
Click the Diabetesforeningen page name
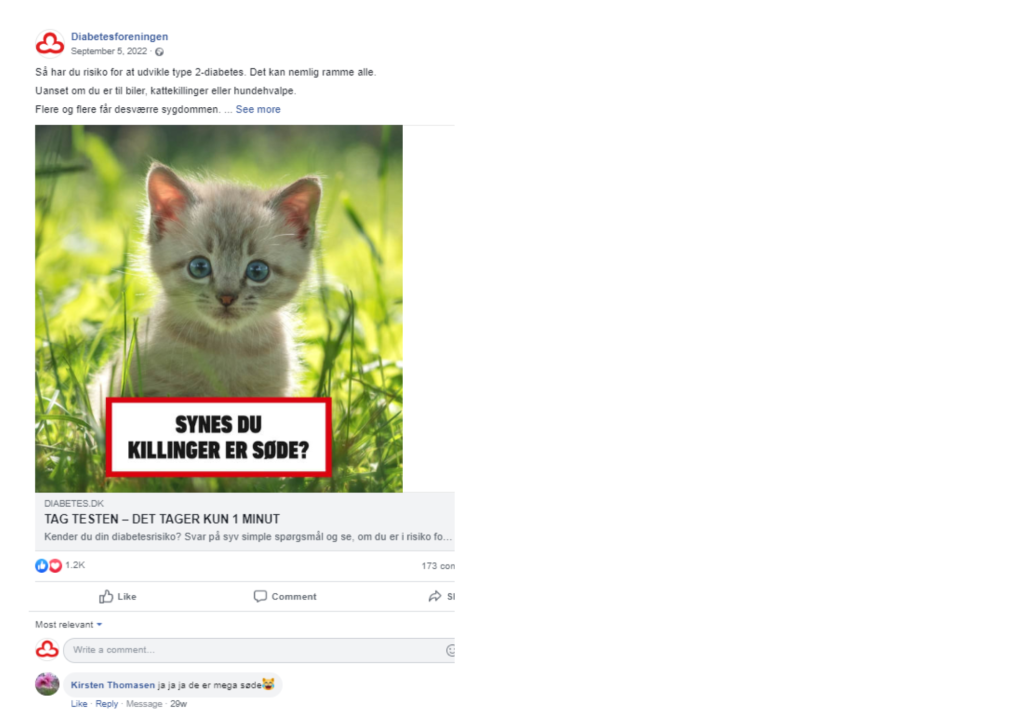(x=120, y=37)
